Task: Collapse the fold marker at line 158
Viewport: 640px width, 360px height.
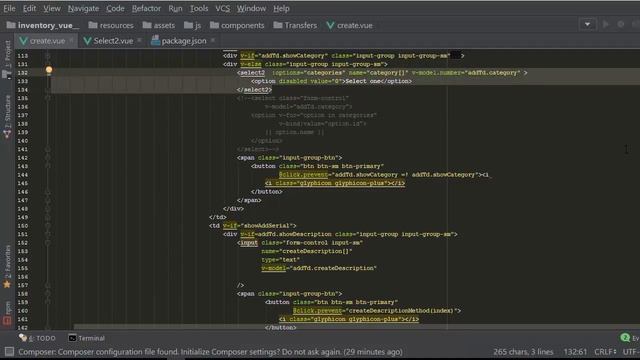Action: (48, 293)
